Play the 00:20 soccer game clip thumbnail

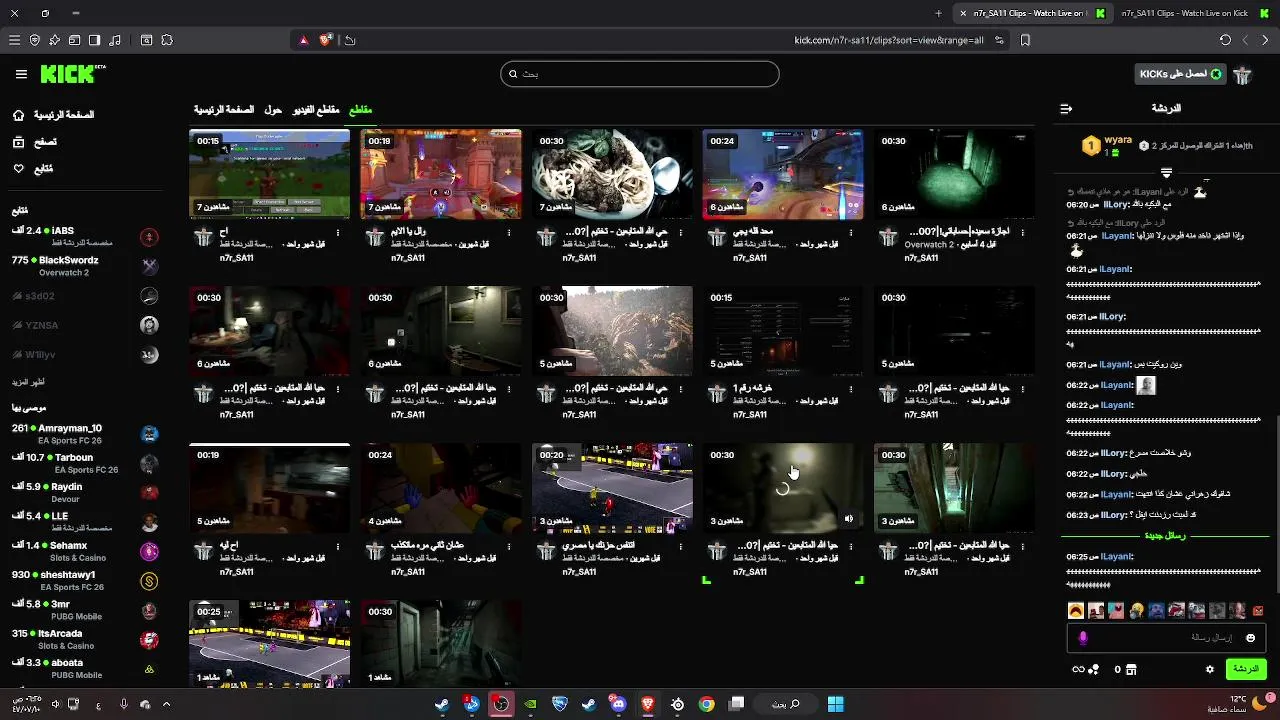click(612, 488)
